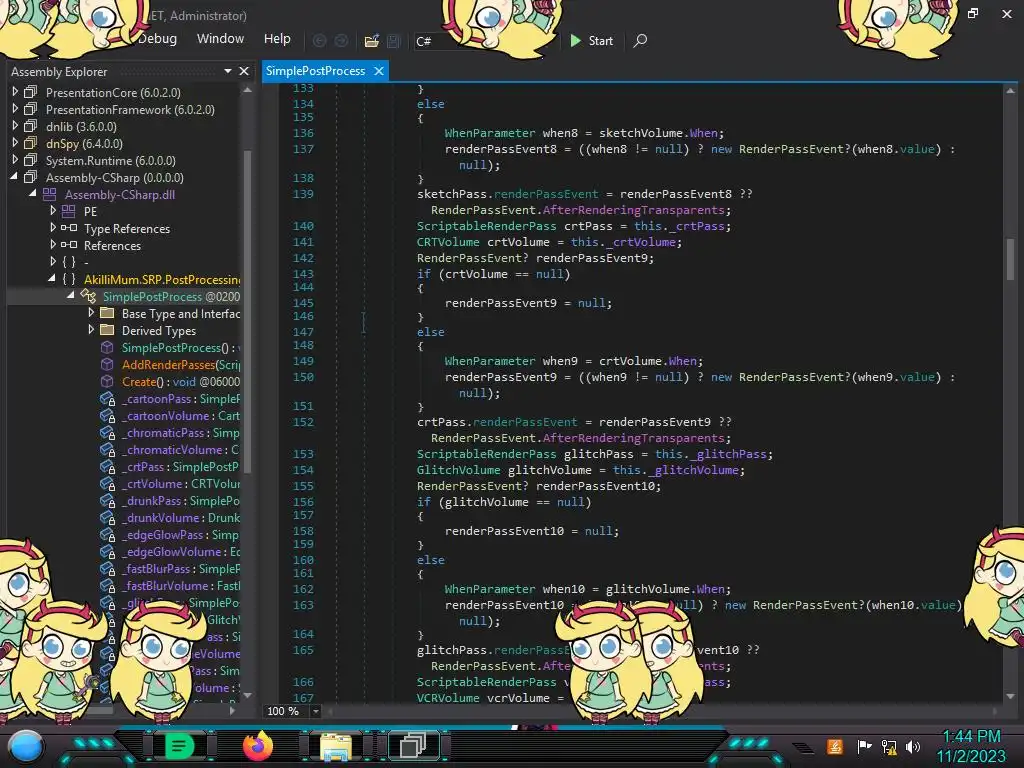The width and height of the screenshot is (1024, 768).
Task: Select AddRenderPasses method in tree
Action: [x=181, y=364]
